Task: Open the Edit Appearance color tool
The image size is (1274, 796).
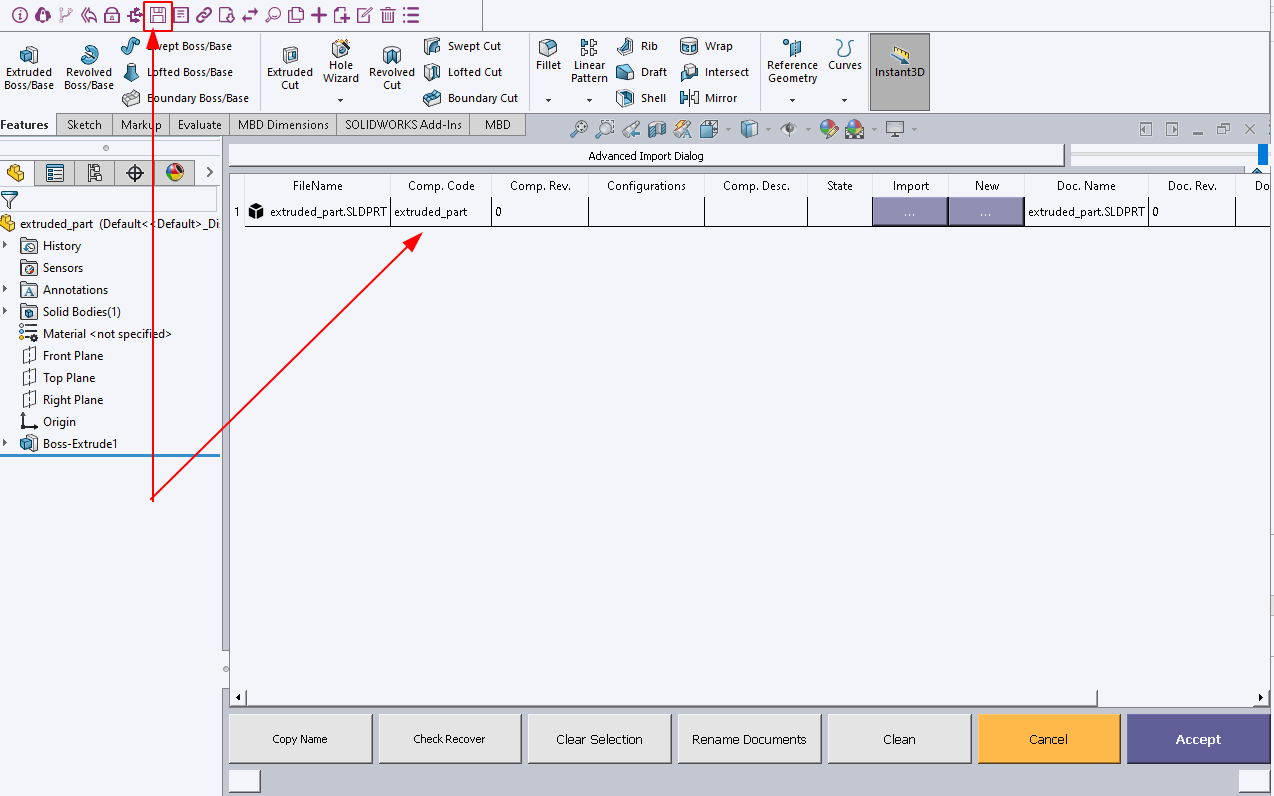Action: 828,129
